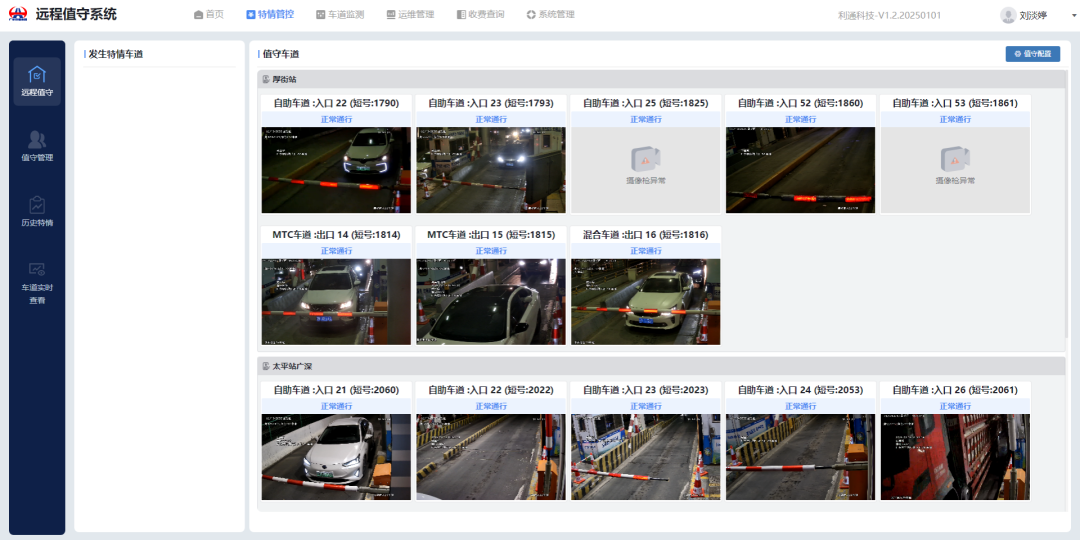This screenshot has height=540, width=1080.
Task: Click the 值守配置 button
Action: [x=1032, y=53]
